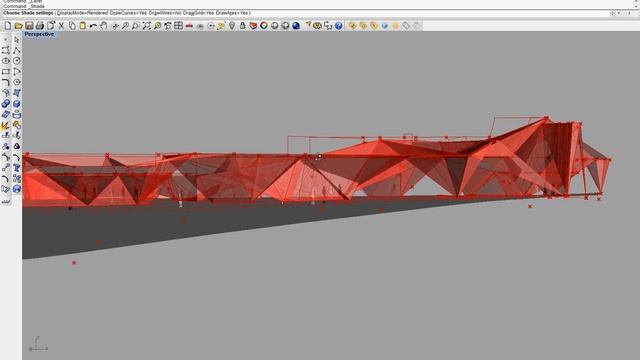Set view using the red car icon
Viewport: 640px width, 360px height.
(x=189, y=26)
